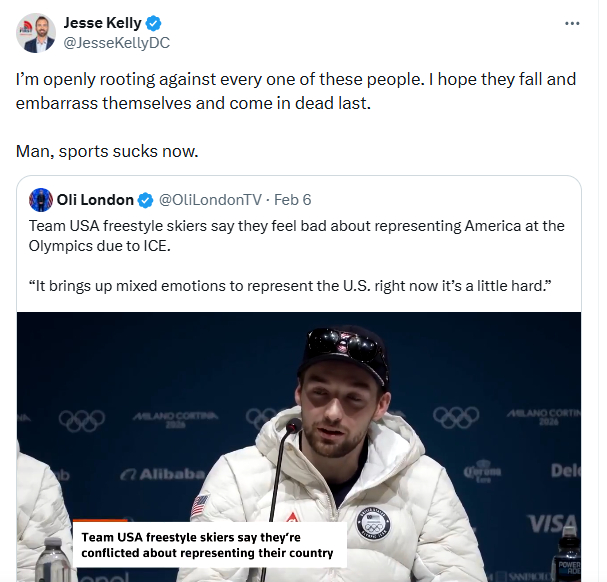This screenshot has width=607, height=582.
Task: Click Oli London's small avatar
Action: point(41,199)
